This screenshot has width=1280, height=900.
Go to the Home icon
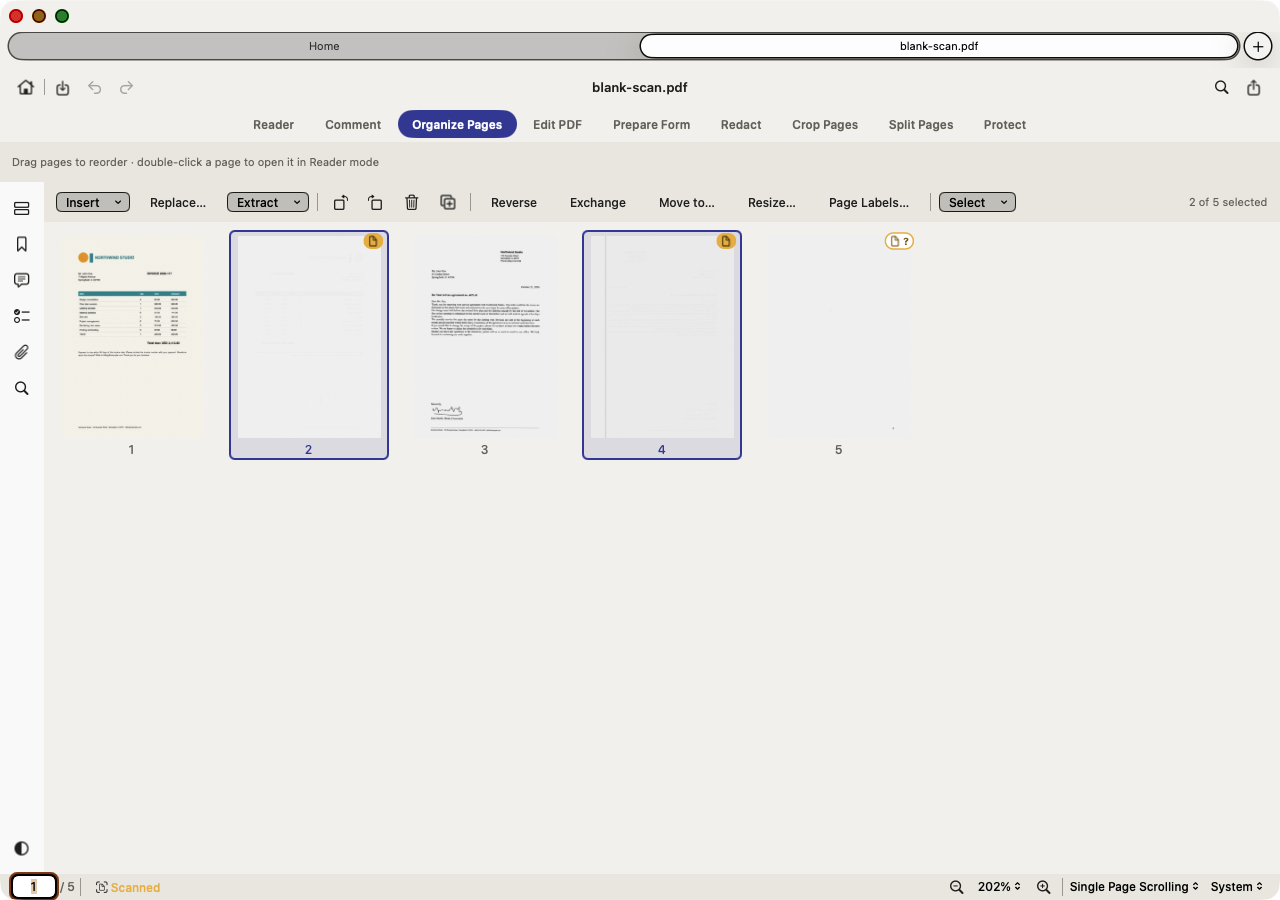coord(26,87)
